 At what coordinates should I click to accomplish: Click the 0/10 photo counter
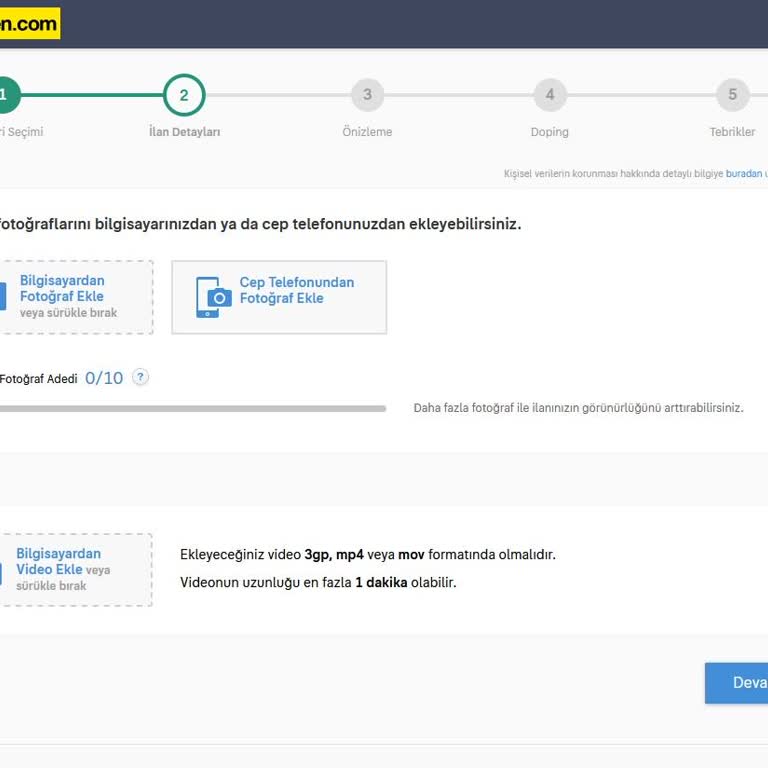[x=104, y=378]
